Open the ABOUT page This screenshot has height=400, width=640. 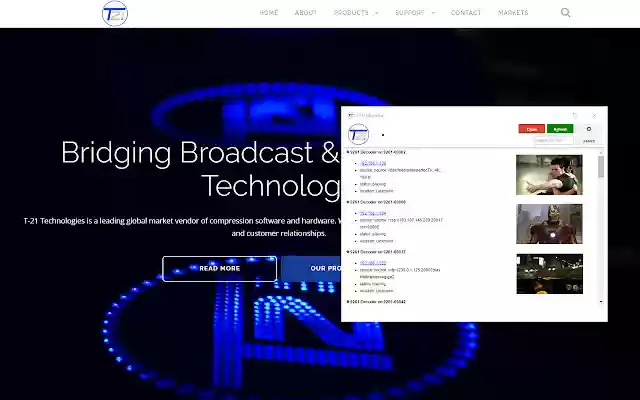(x=306, y=13)
